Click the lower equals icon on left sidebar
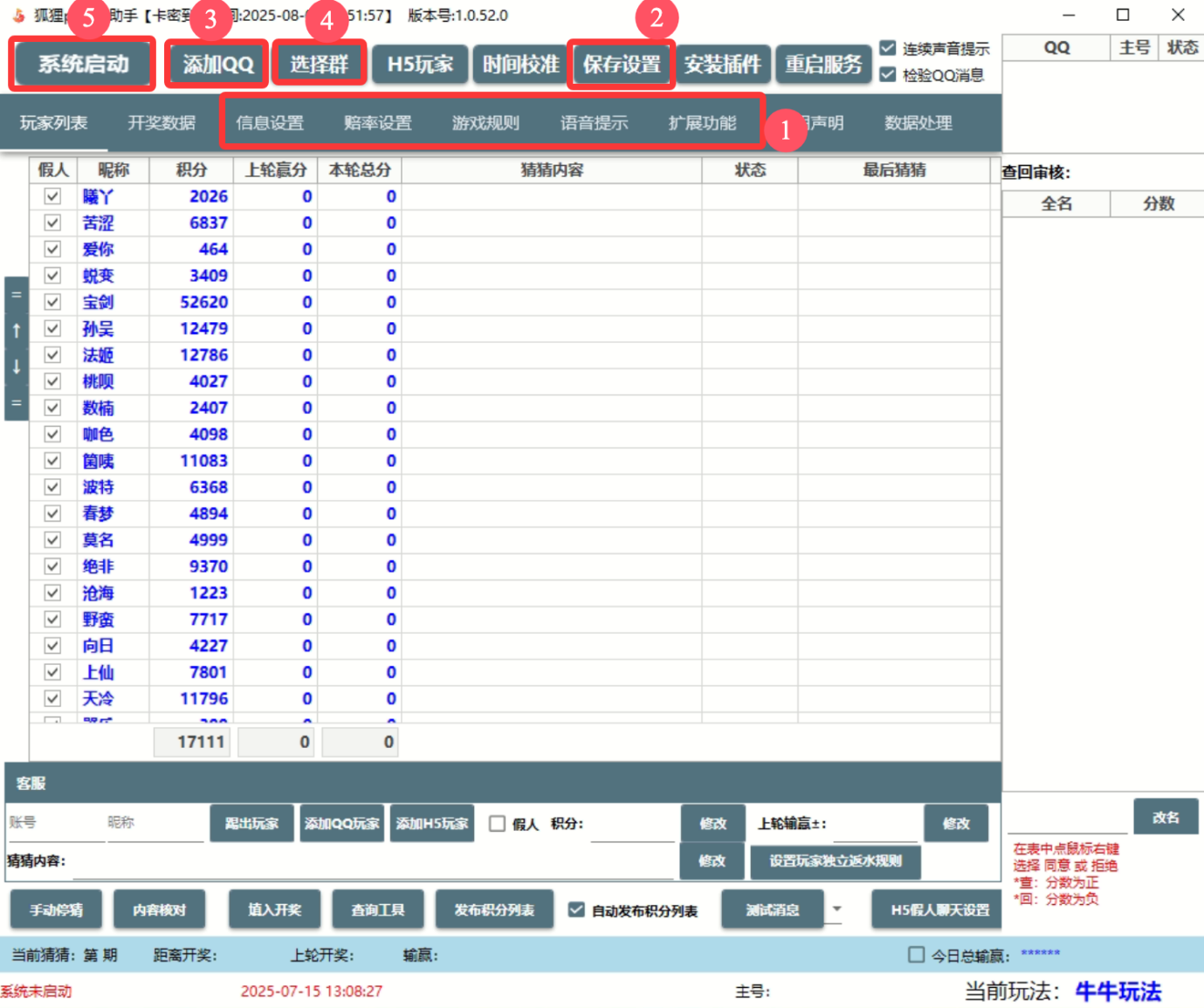Viewport: 1204px width, 1008px height. (16, 403)
